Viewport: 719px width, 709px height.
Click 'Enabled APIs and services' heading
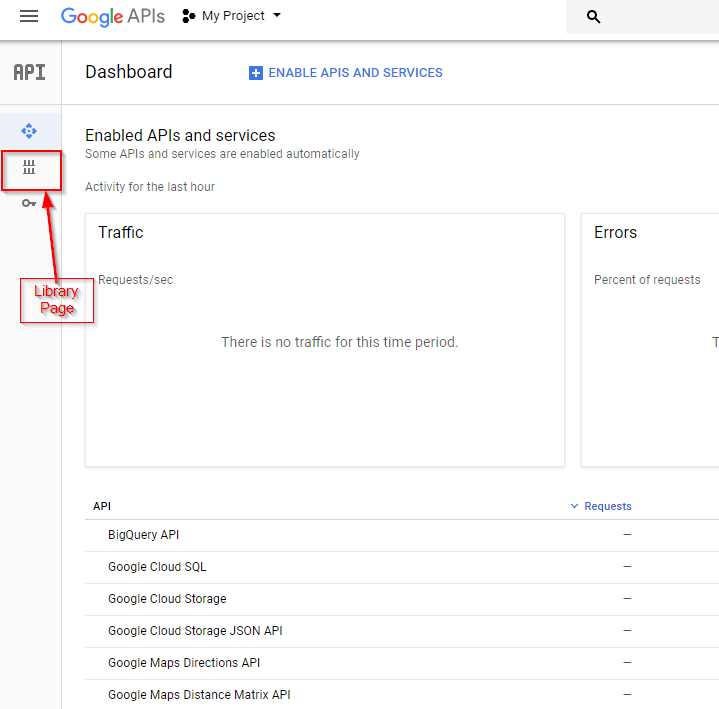(x=180, y=135)
